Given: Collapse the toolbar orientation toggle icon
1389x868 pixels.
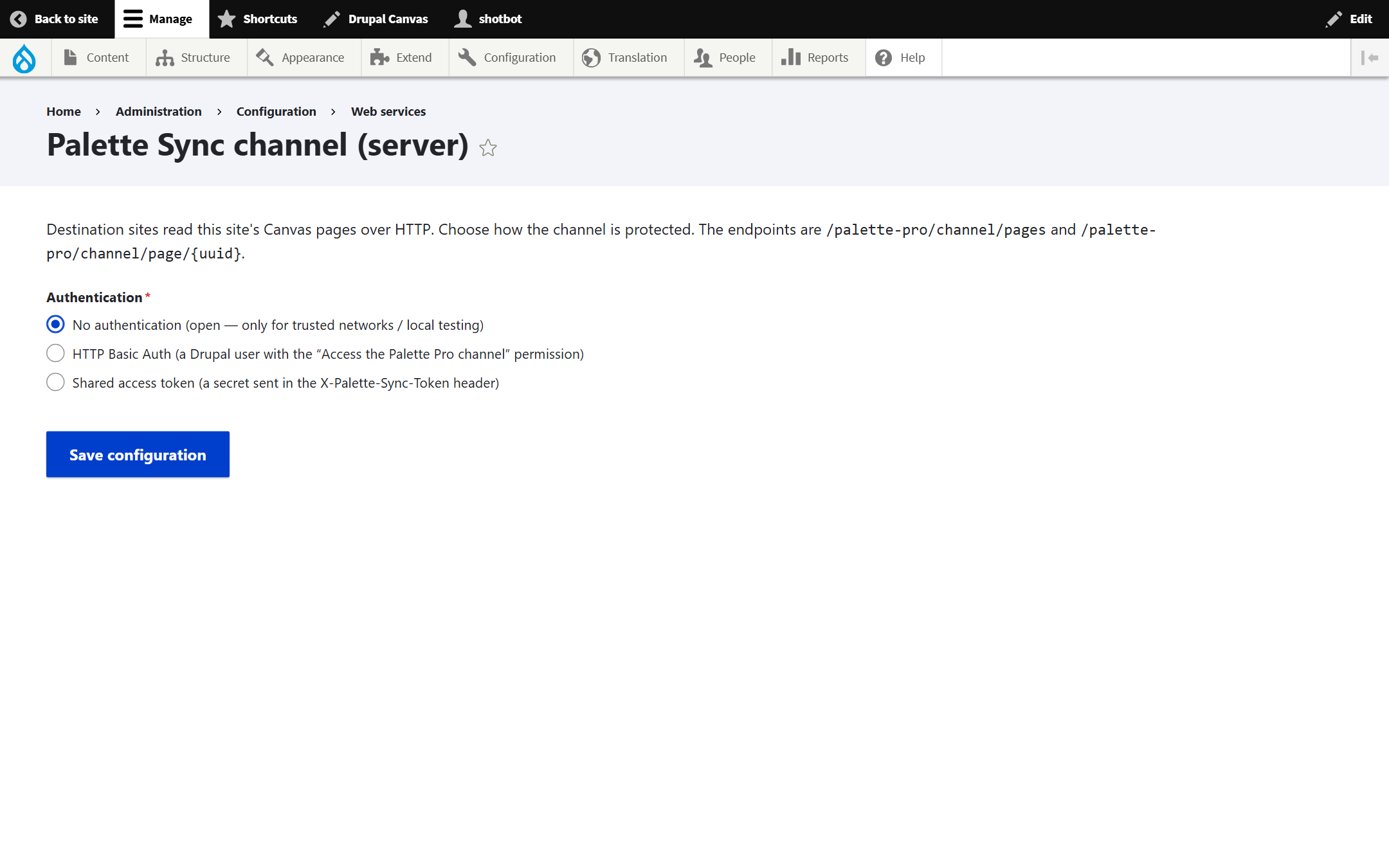Looking at the screenshot, I should pyautogui.click(x=1370, y=58).
